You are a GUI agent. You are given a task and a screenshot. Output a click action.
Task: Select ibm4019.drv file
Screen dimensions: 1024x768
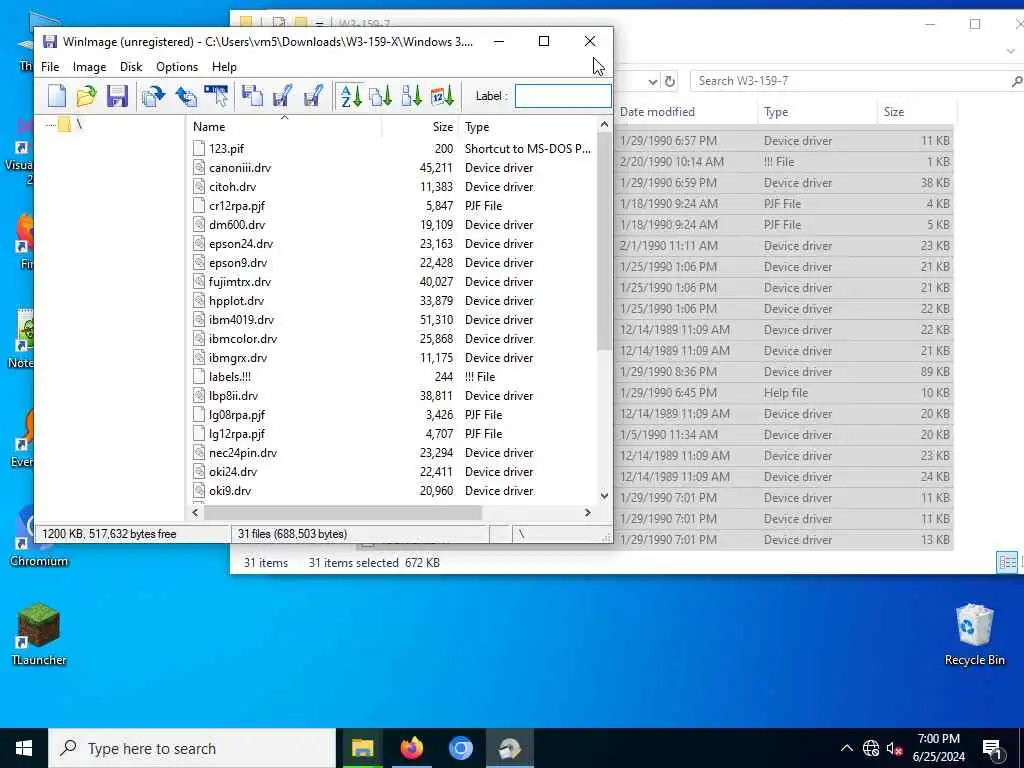click(242, 319)
